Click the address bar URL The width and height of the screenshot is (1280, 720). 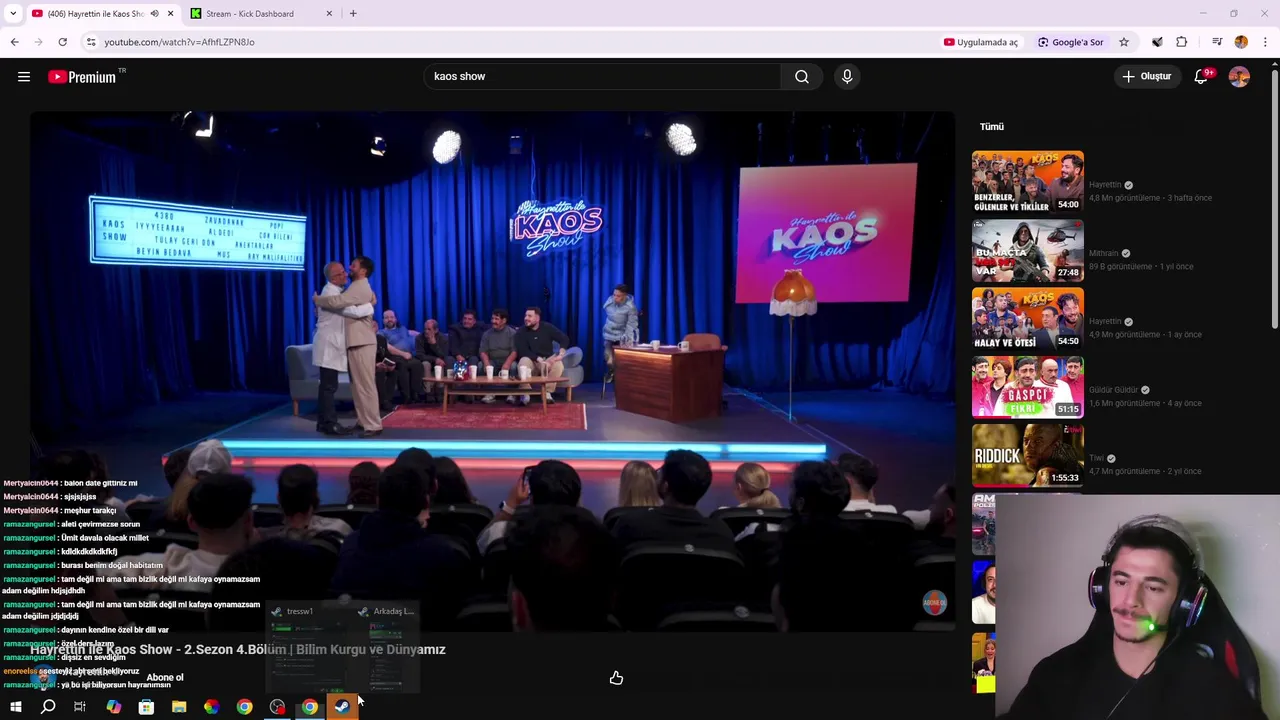(x=180, y=42)
